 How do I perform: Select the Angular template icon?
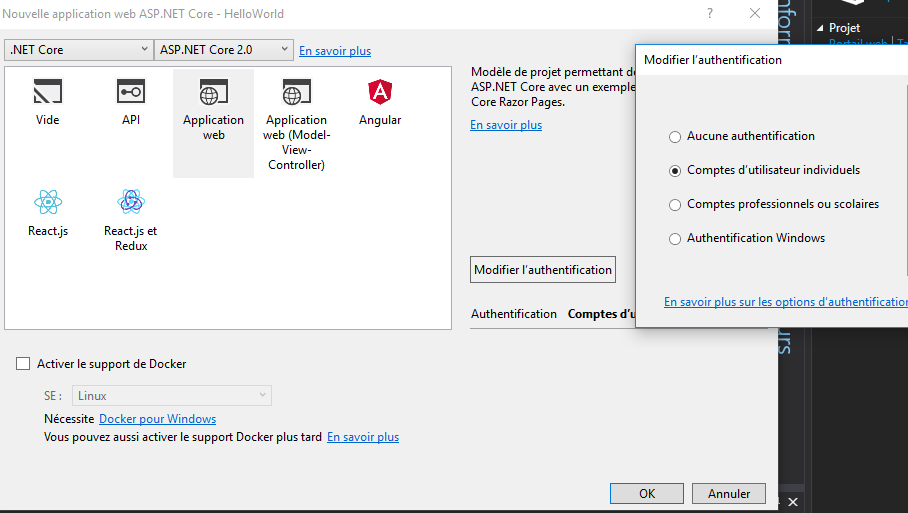click(x=380, y=93)
